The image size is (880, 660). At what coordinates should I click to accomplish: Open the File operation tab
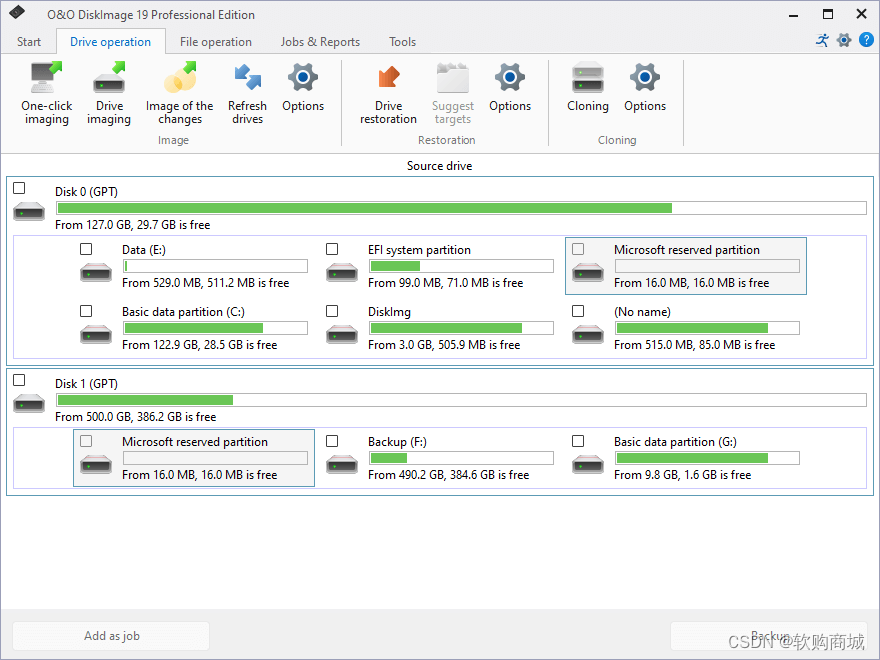click(x=216, y=42)
